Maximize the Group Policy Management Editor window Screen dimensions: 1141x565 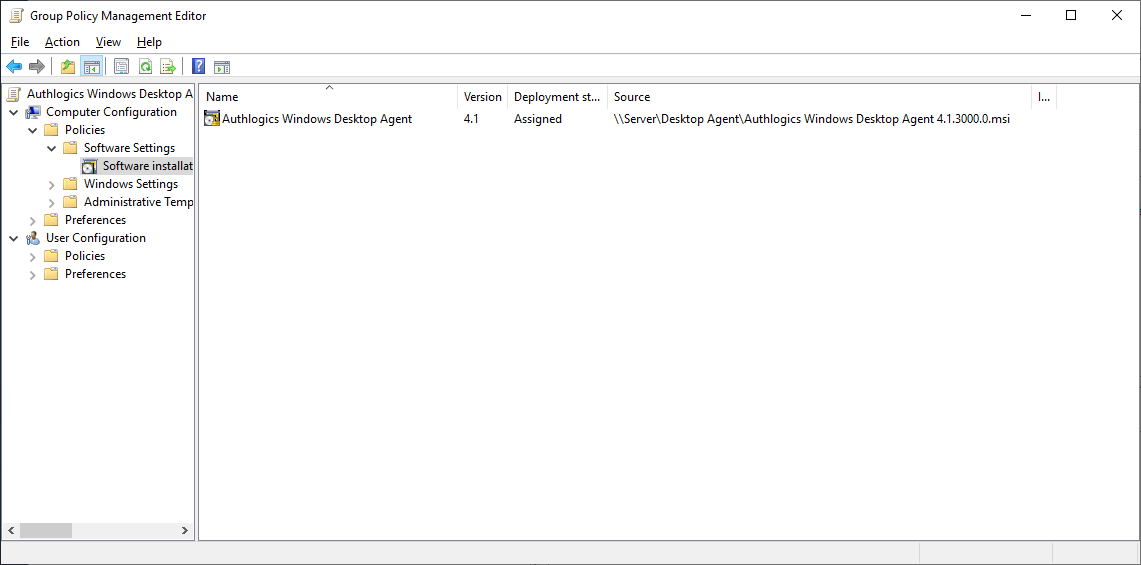coord(1071,15)
